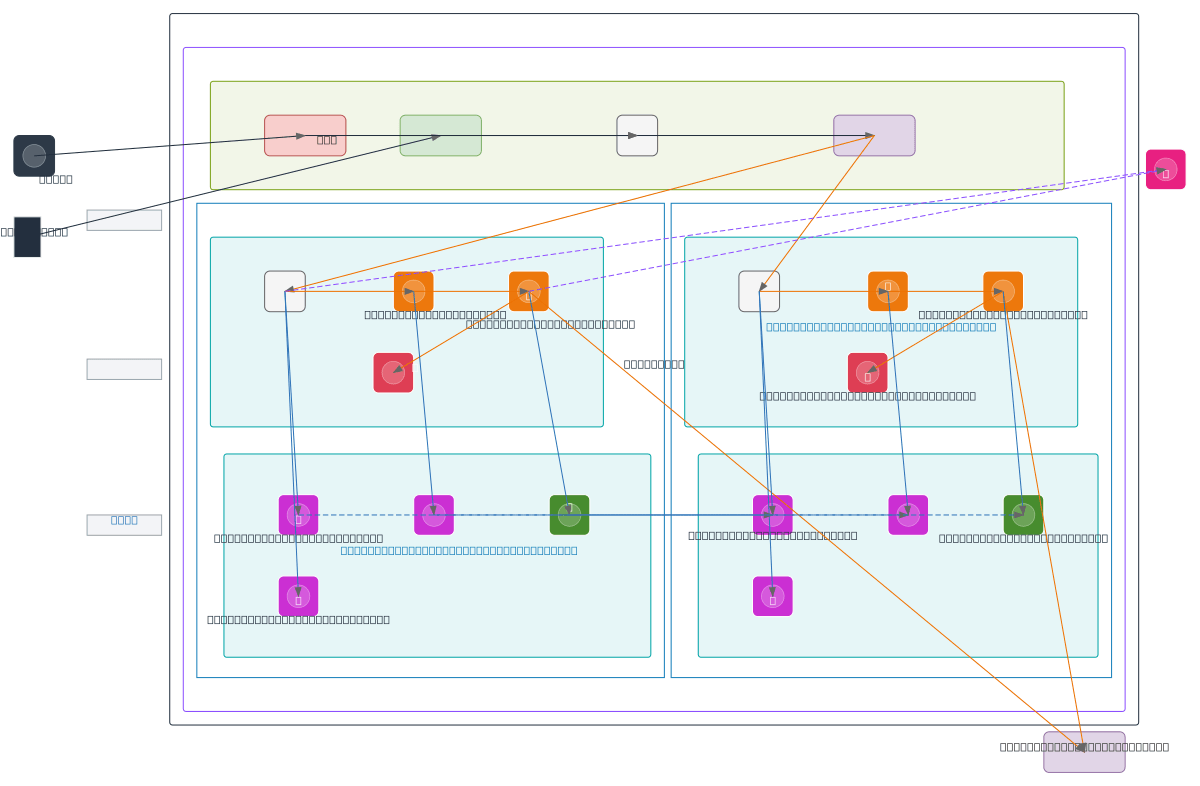1200x786 pixels.
Task: Click the red icon in the upper-right teal panel
Action: point(867,373)
